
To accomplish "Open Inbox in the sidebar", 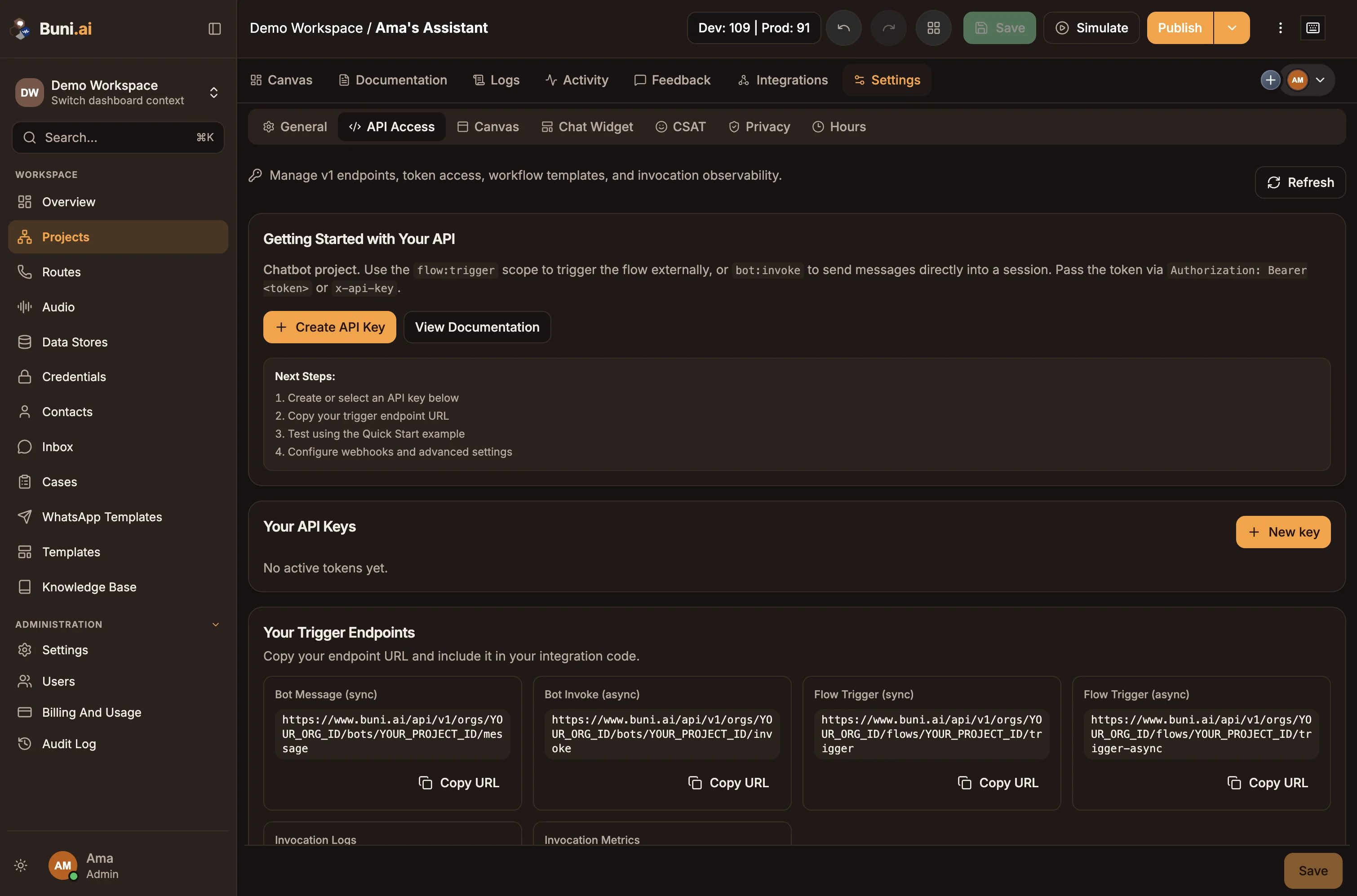I will 118,447.
